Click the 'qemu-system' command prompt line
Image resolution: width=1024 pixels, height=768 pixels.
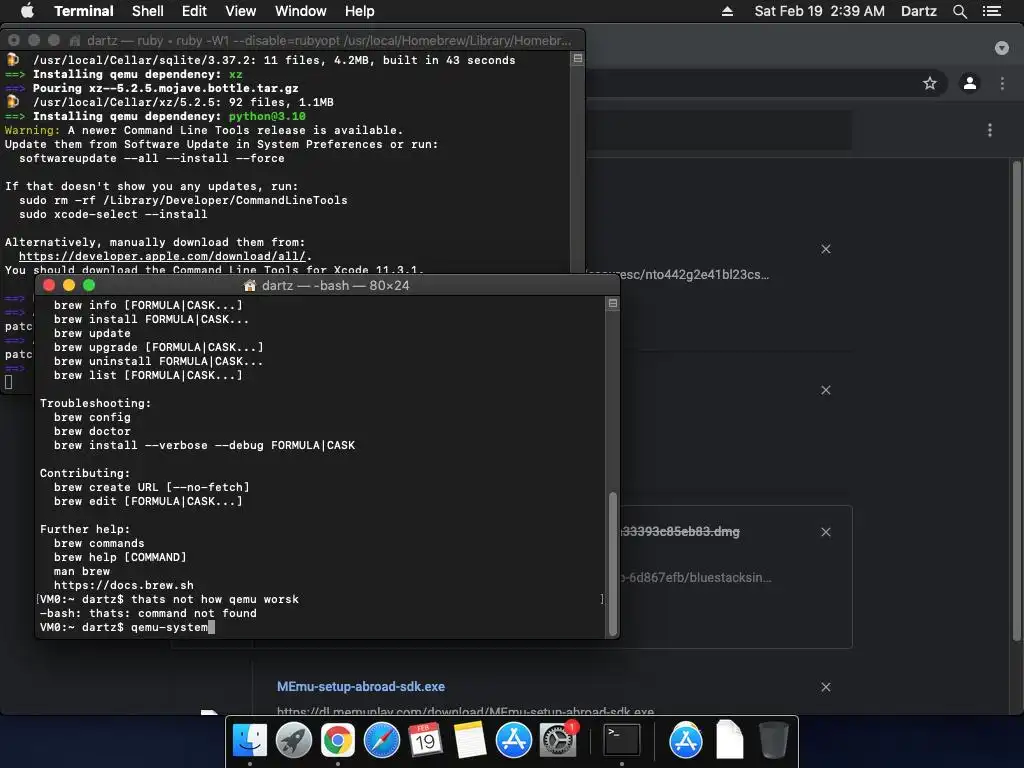click(x=127, y=627)
